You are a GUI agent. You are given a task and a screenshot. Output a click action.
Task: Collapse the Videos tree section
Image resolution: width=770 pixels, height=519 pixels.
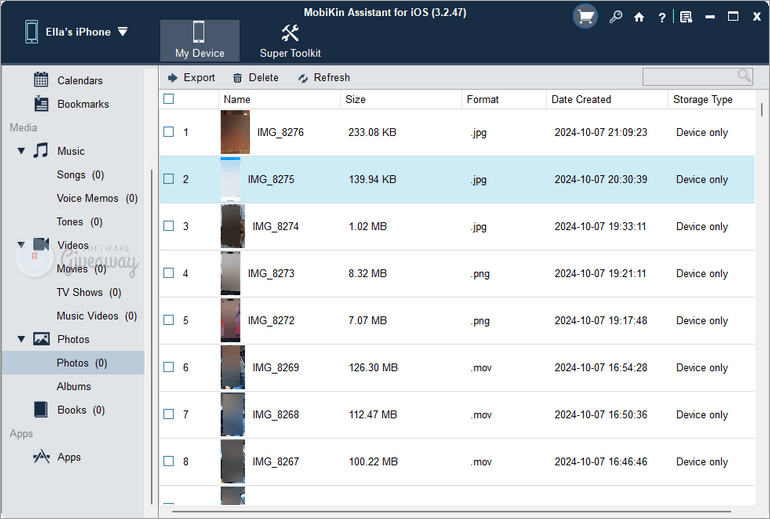click(x=21, y=245)
